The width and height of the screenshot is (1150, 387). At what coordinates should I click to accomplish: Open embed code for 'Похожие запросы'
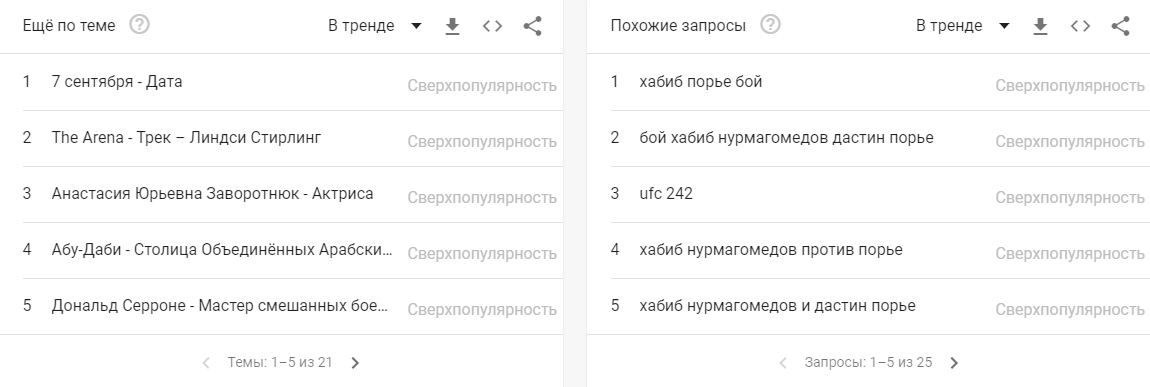[x=1080, y=26]
